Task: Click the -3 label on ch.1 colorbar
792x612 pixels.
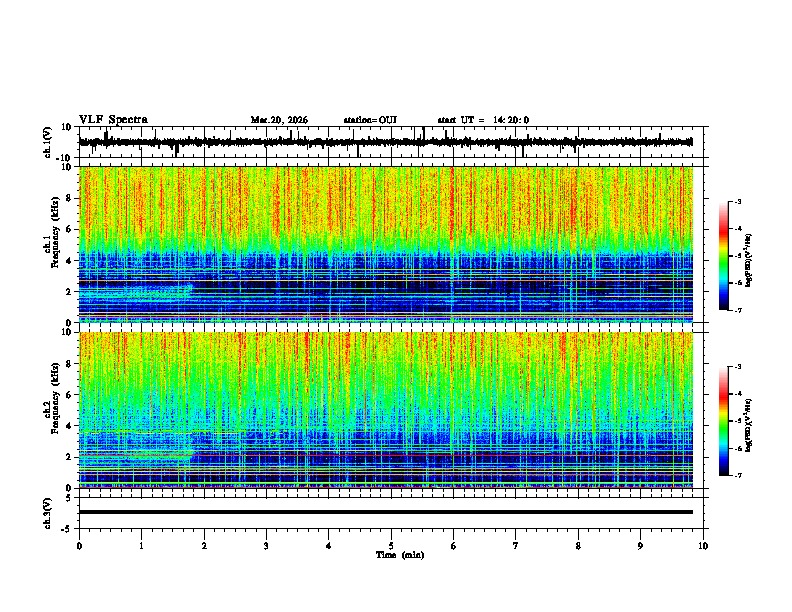Action: 738,201
